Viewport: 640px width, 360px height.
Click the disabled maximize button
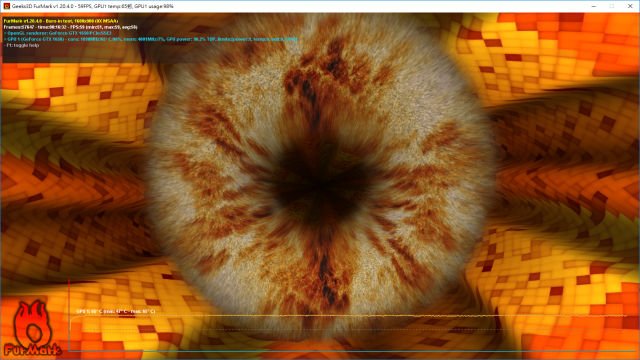[x=612, y=6]
